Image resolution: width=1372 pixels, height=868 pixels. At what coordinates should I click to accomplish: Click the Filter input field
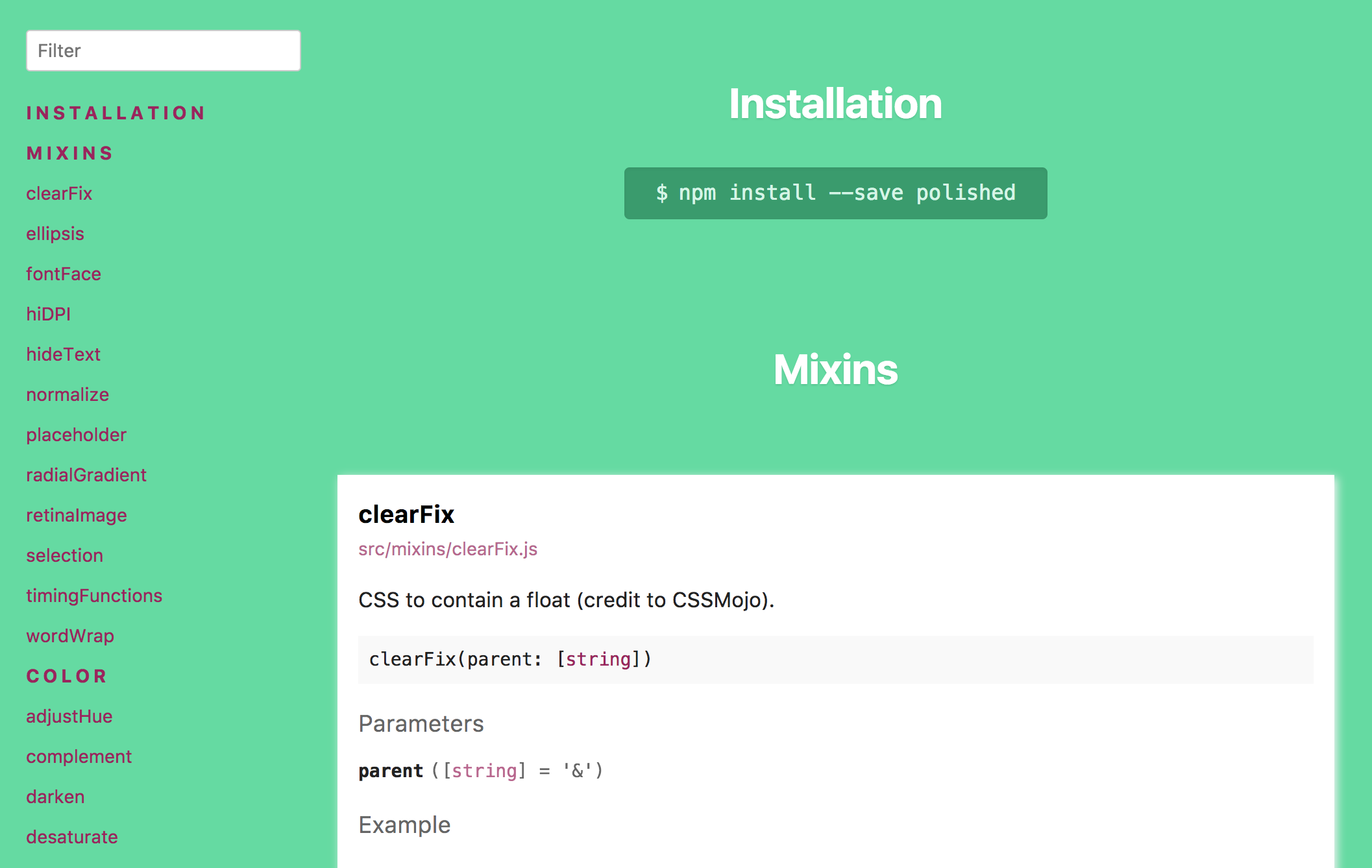tap(163, 51)
